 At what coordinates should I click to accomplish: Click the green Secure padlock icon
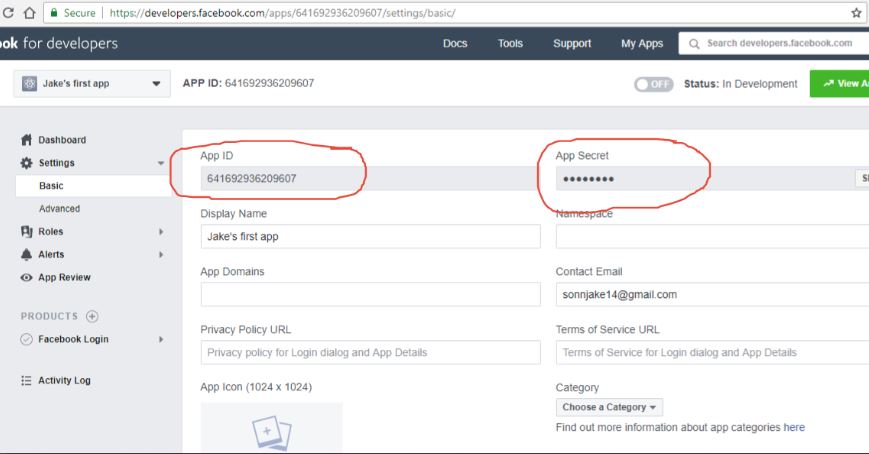pyautogui.click(x=54, y=12)
